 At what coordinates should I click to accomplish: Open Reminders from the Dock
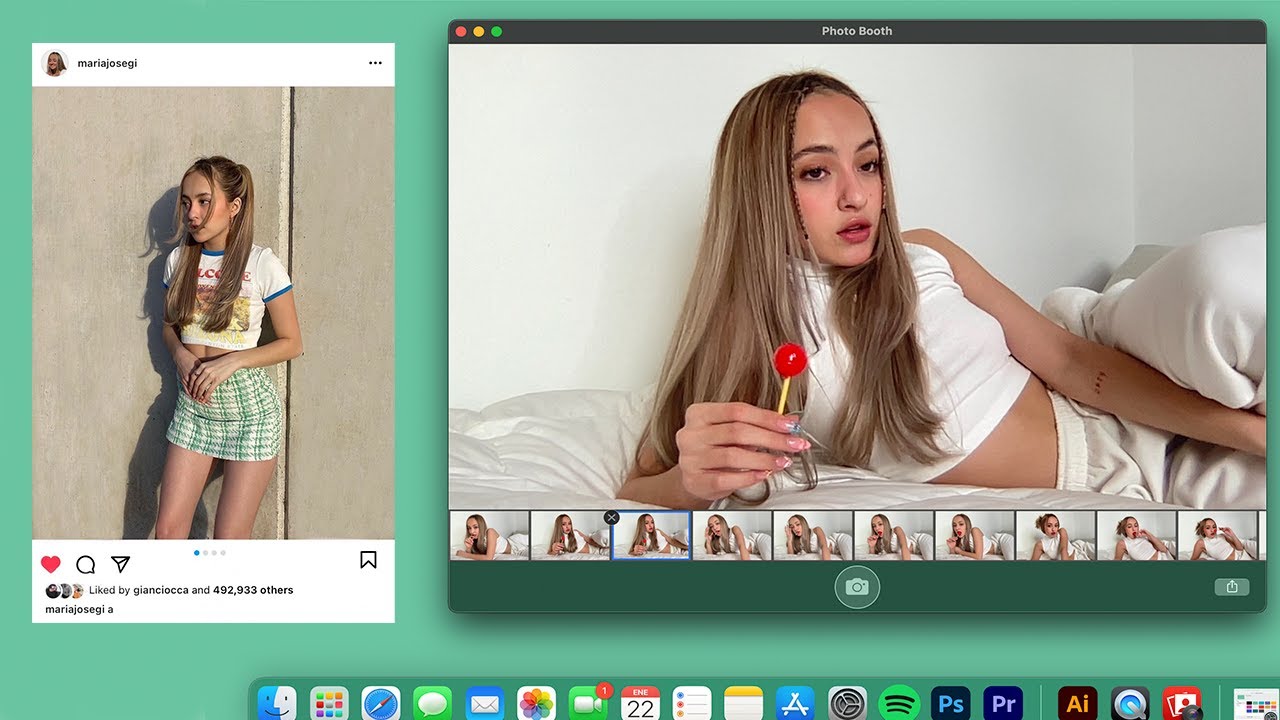coord(692,703)
